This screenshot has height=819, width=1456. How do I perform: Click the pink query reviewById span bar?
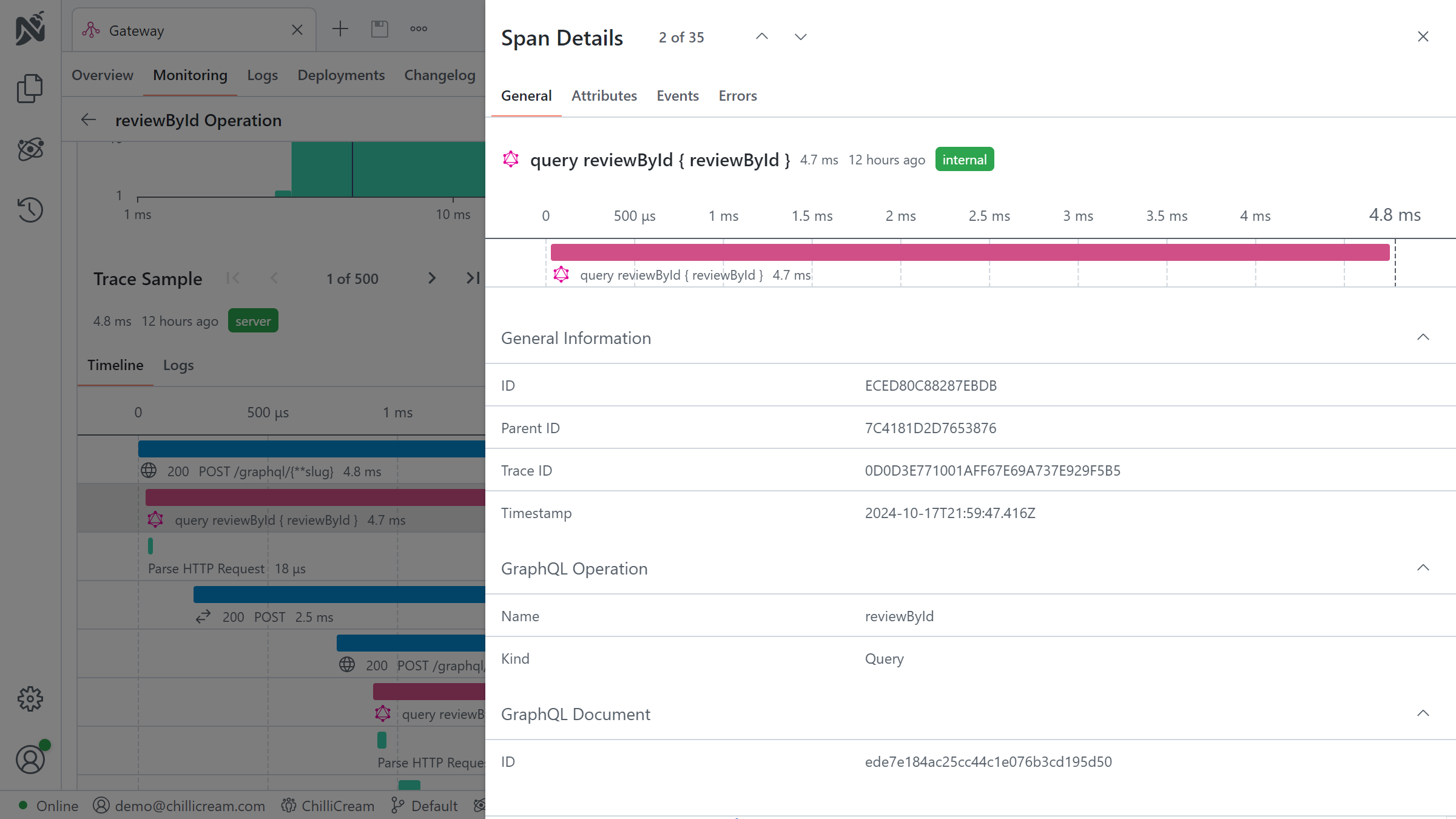(x=969, y=252)
